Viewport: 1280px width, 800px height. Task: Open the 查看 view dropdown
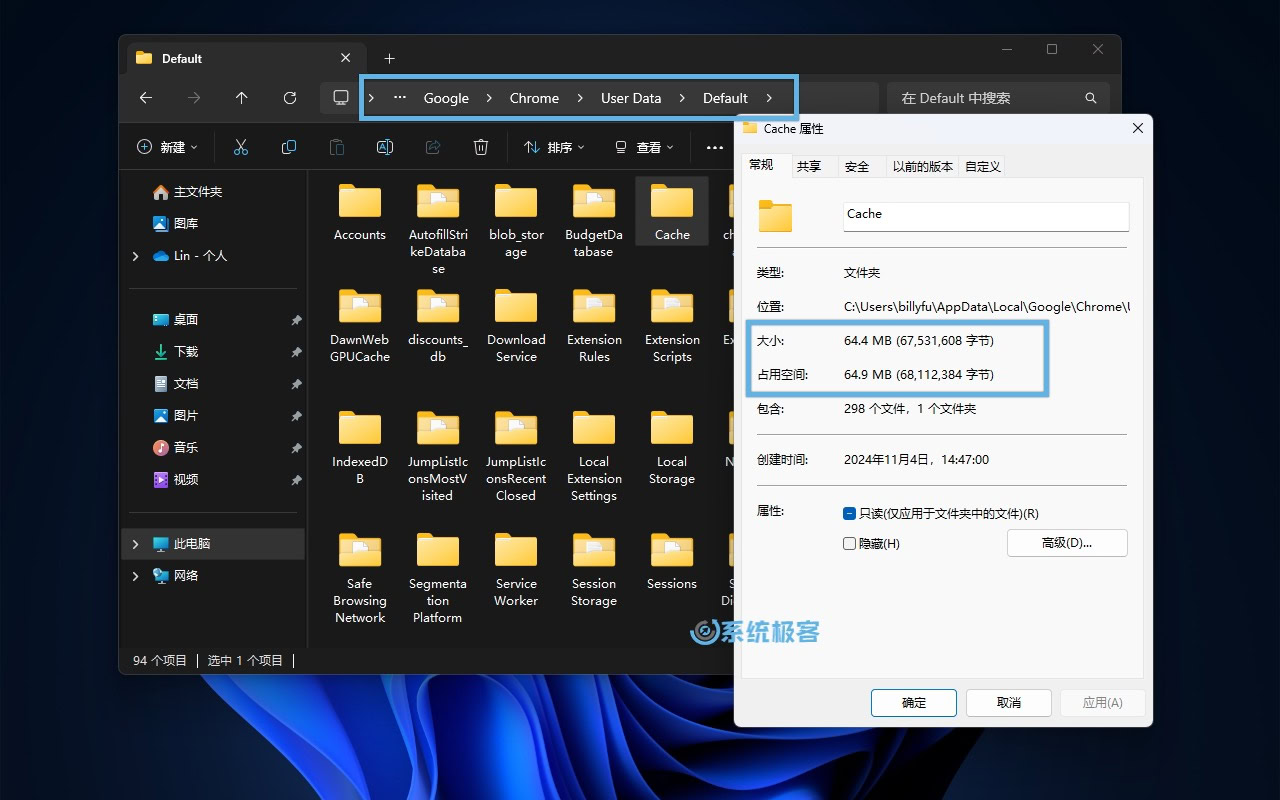643,147
